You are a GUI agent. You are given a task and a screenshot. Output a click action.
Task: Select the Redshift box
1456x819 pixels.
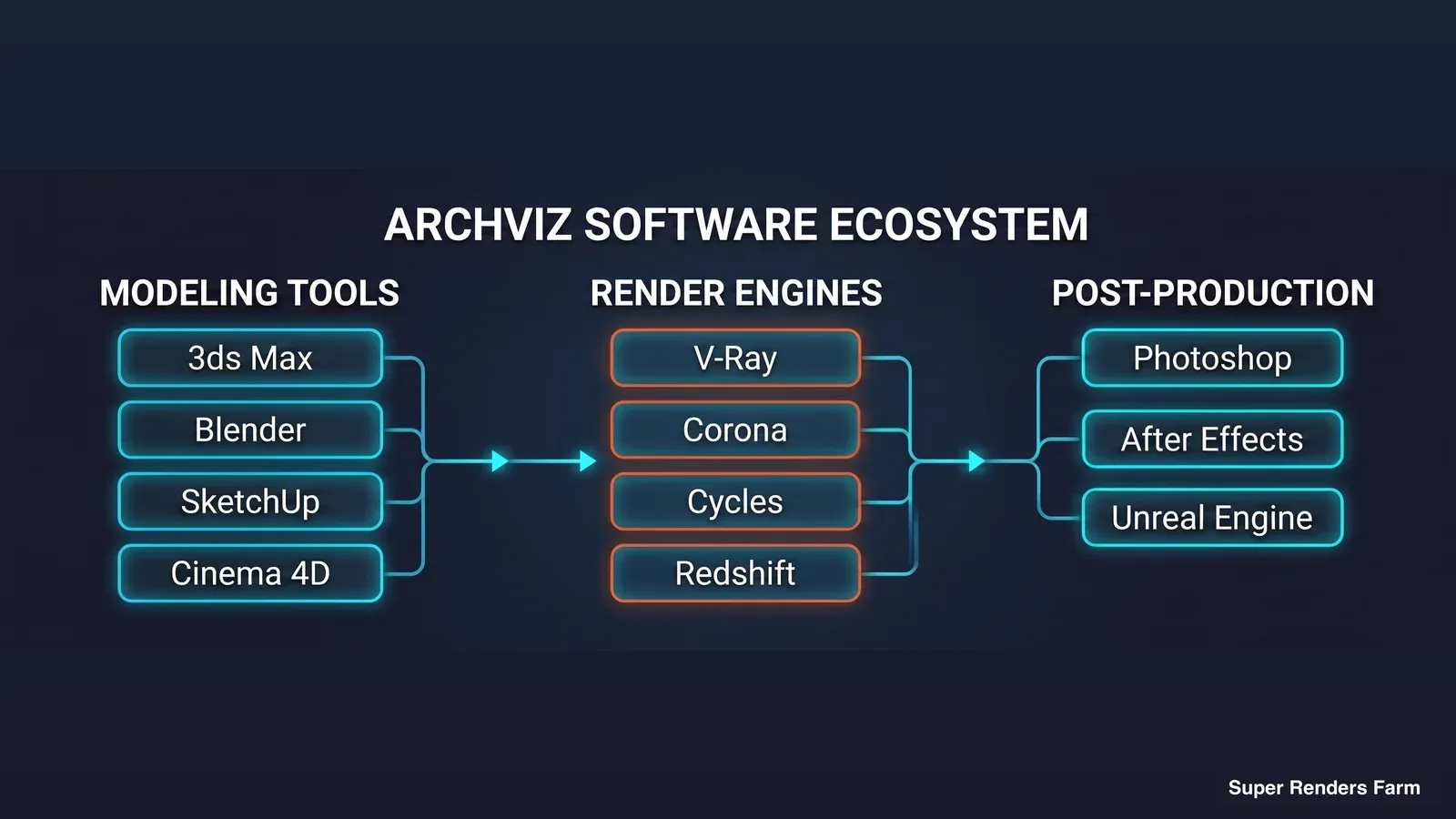tap(735, 573)
